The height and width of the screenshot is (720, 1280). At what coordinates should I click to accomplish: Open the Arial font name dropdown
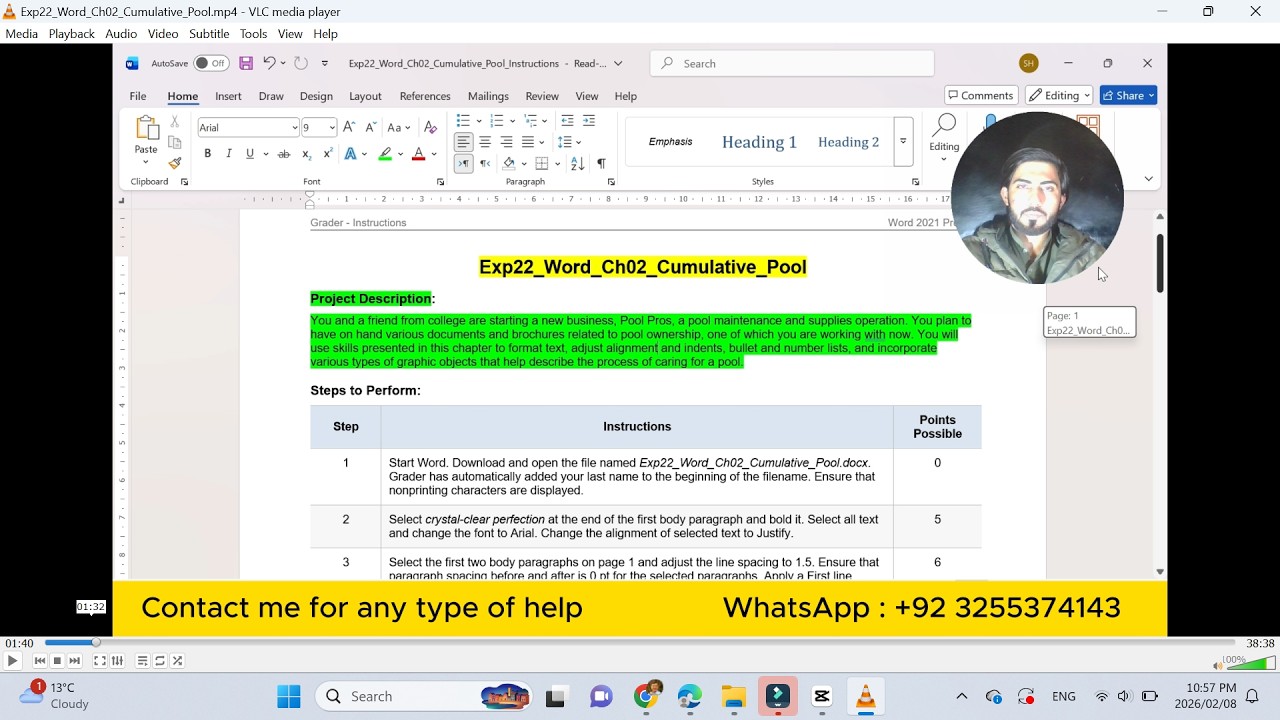pyautogui.click(x=294, y=128)
